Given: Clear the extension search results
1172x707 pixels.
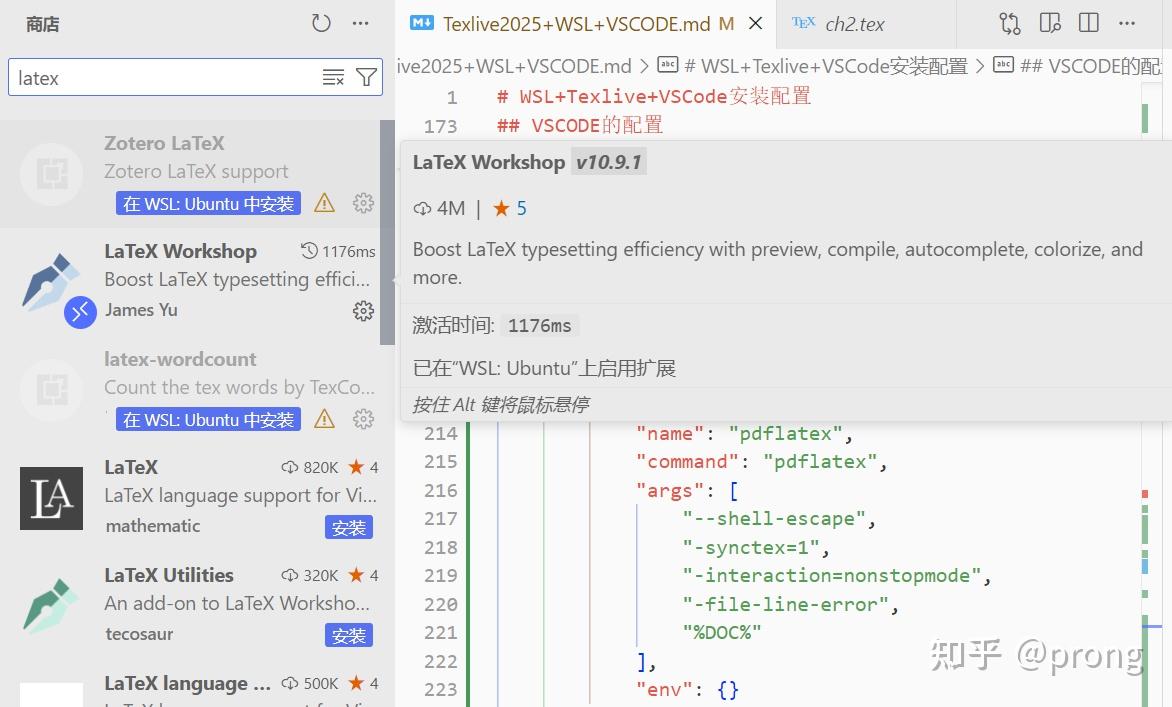Looking at the screenshot, I should [333, 77].
